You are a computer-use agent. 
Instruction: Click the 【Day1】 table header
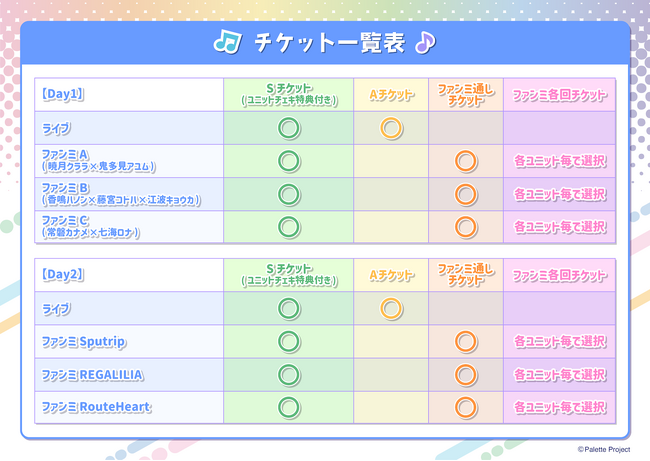pos(63,95)
